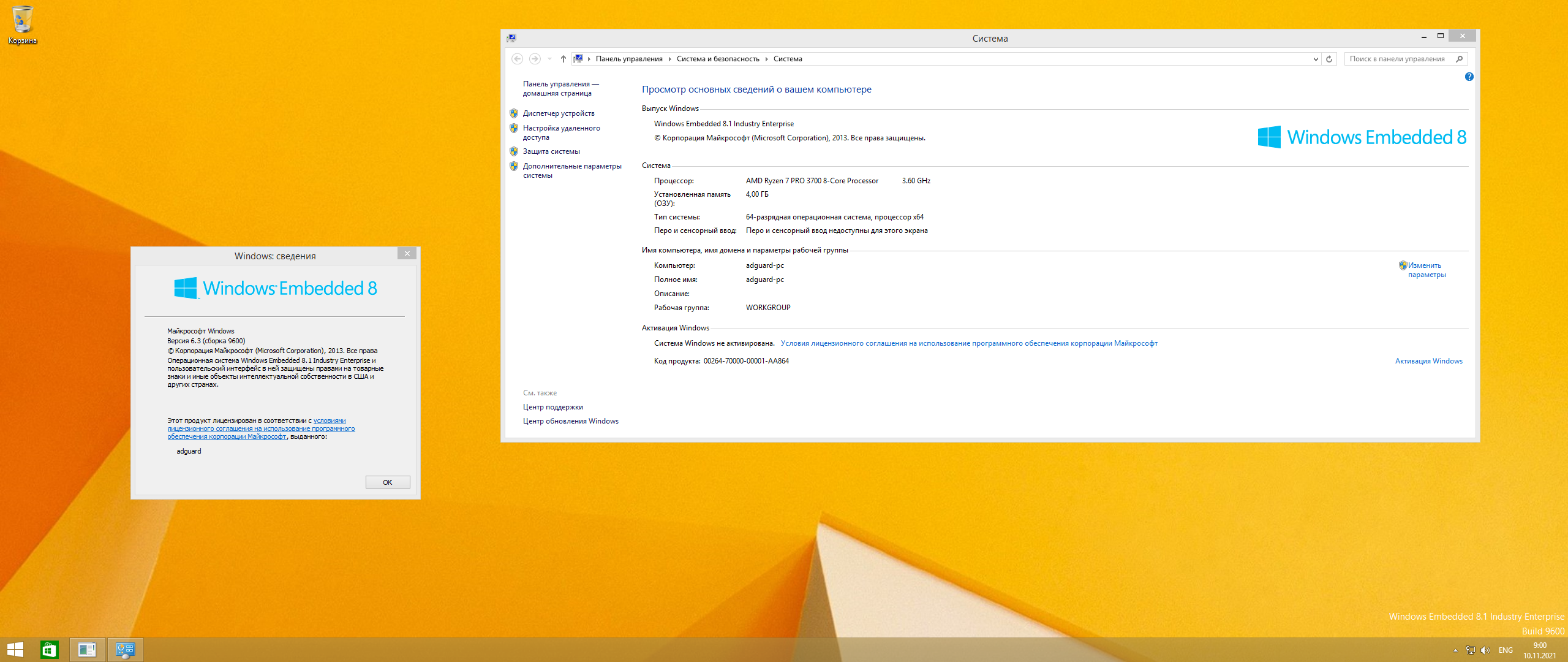Expand chevron before Панель управления breadcrumb
Viewport: 1568px width, 662px height.
[589, 59]
